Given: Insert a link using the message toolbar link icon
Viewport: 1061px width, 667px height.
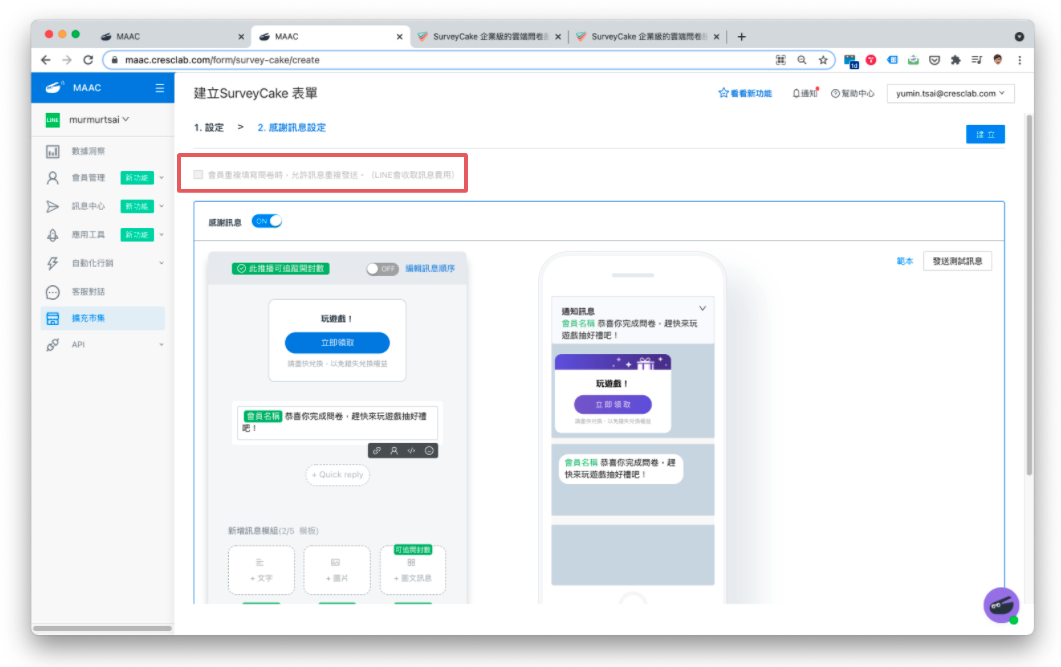Looking at the screenshot, I should pyautogui.click(x=377, y=451).
